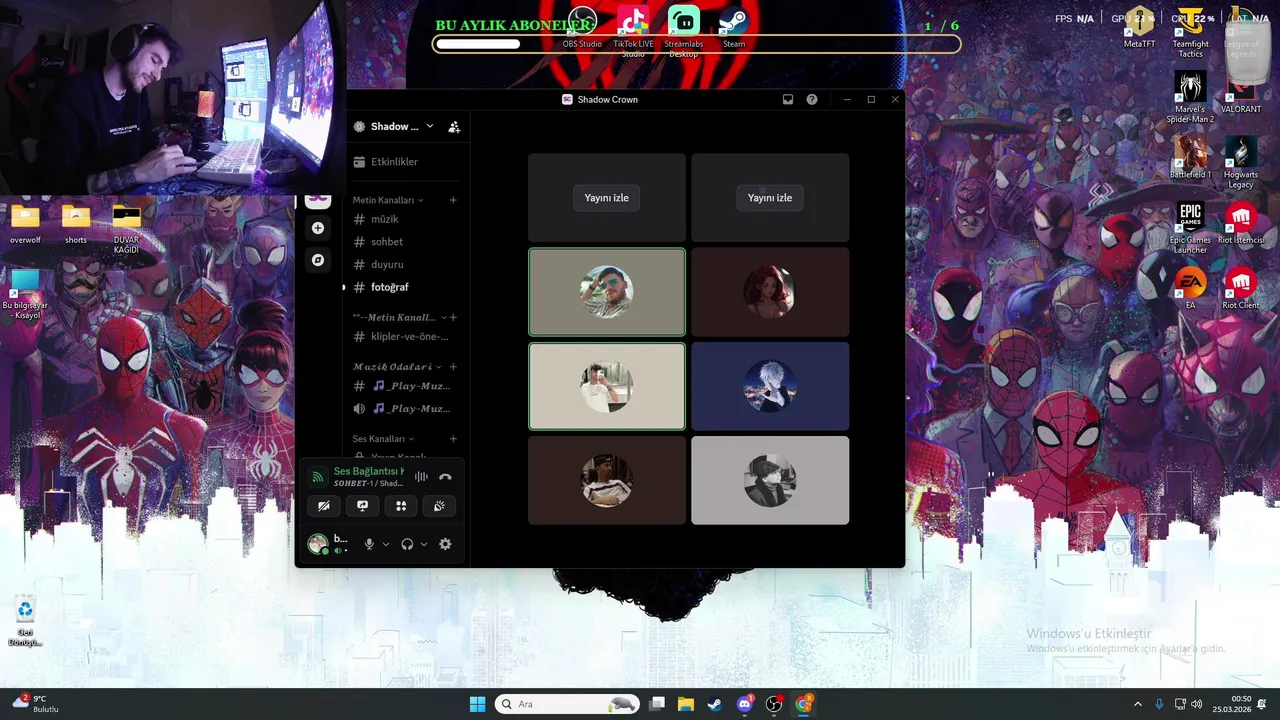Viewport: 1280px width, 720px height.
Task: Open Discord inbox icon in title bar
Action: (x=788, y=100)
